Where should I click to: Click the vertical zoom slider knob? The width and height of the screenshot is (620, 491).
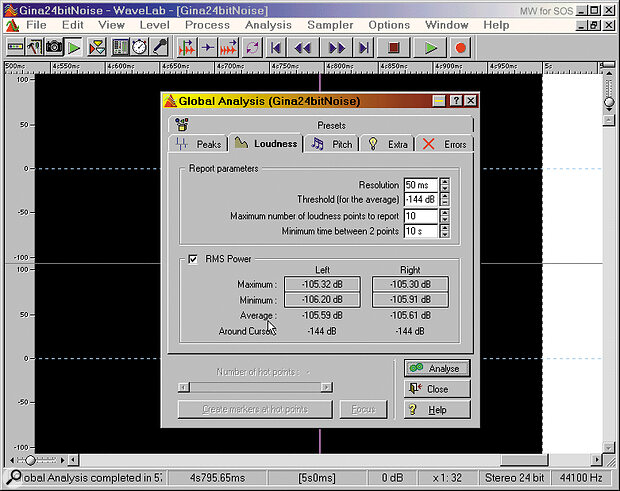coord(609,102)
